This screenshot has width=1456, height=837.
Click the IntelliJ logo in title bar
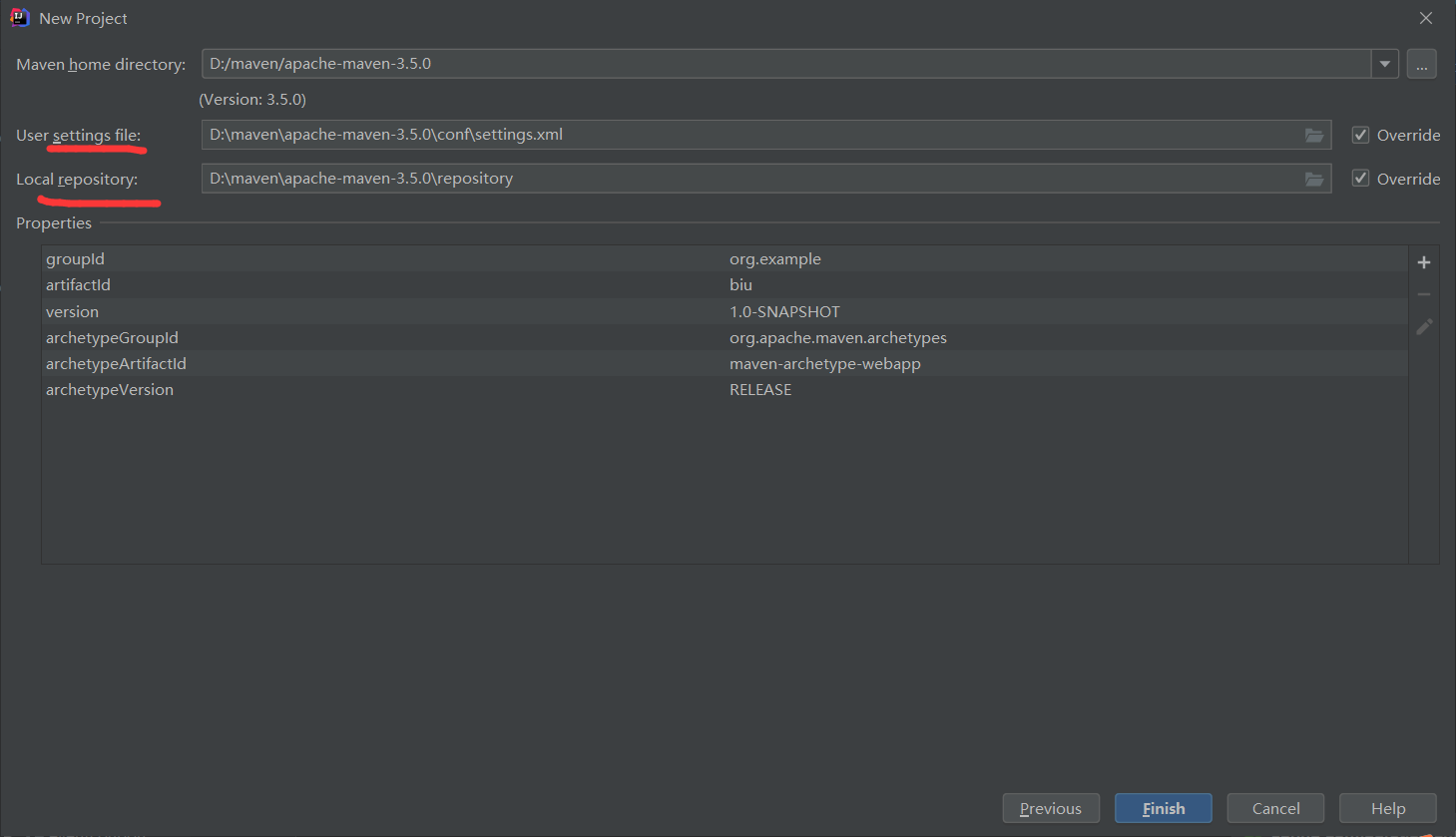(x=19, y=18)
